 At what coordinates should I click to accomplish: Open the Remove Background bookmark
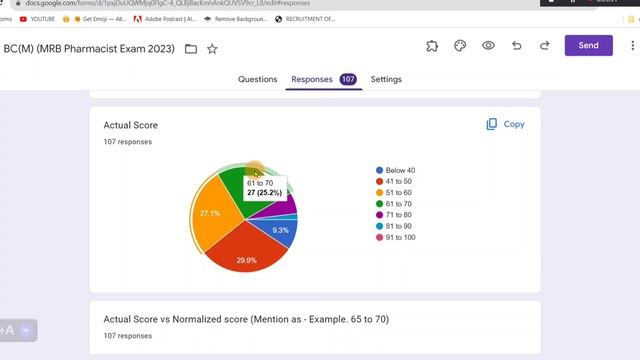[235, 19]
